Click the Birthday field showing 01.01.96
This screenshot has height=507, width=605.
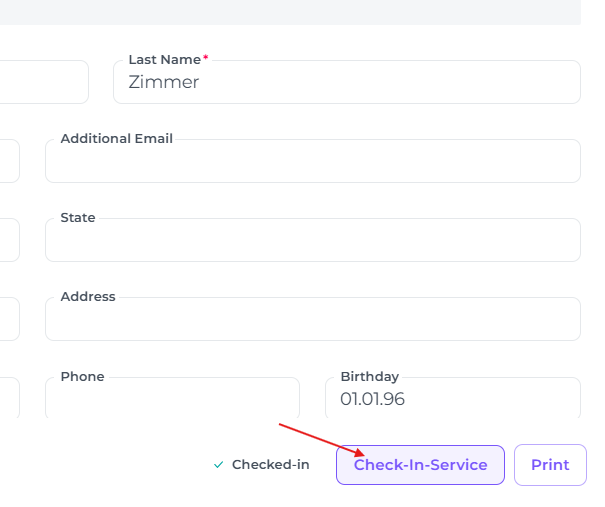point(452,400)
